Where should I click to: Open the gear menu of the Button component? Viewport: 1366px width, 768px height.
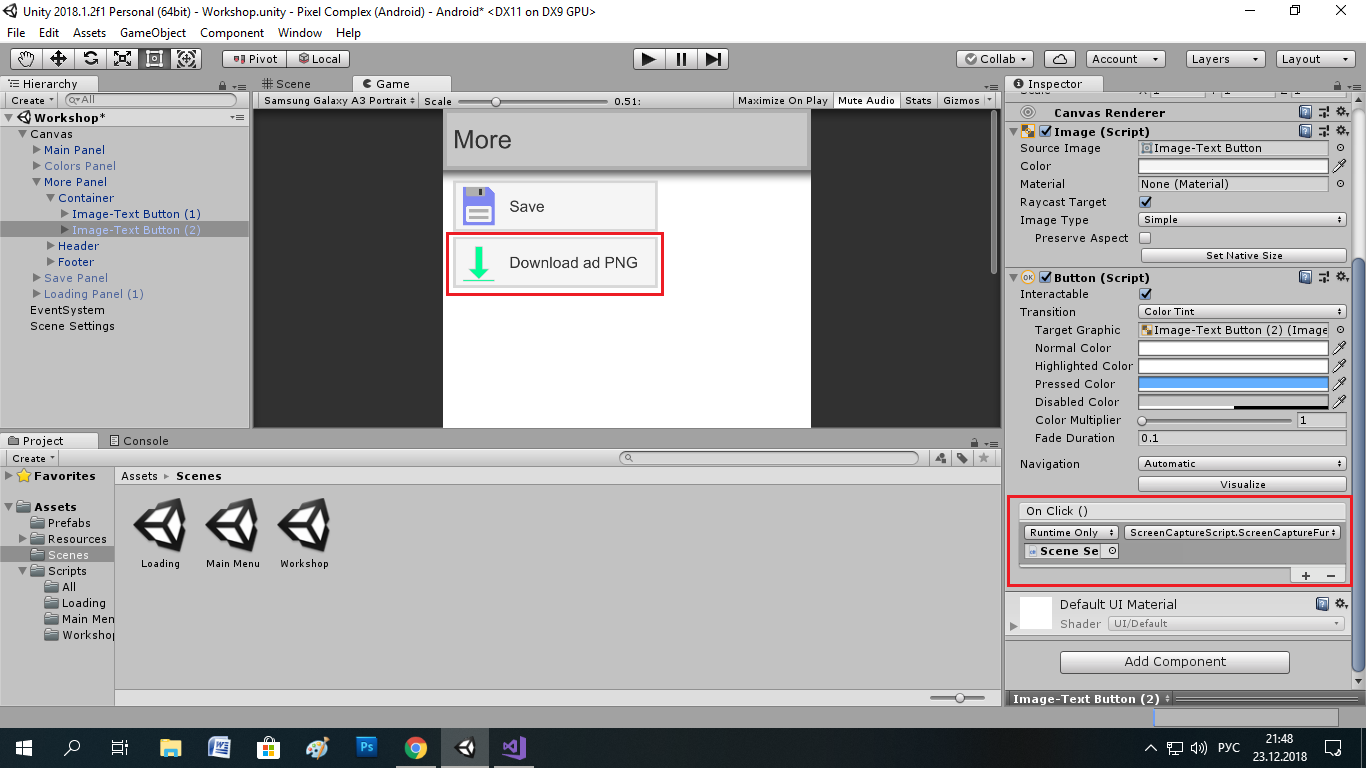(1340, 277)
